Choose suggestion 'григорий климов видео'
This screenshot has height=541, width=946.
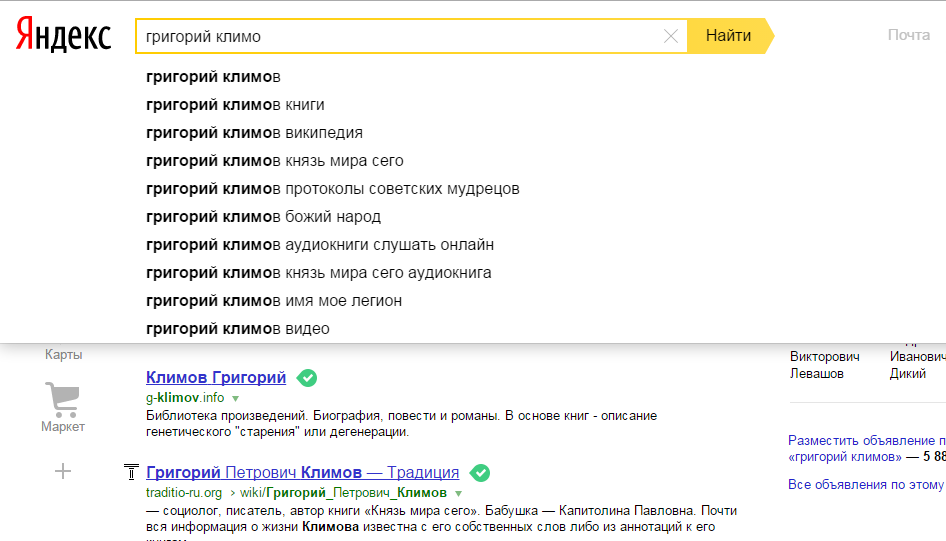(x=238, y=329)
